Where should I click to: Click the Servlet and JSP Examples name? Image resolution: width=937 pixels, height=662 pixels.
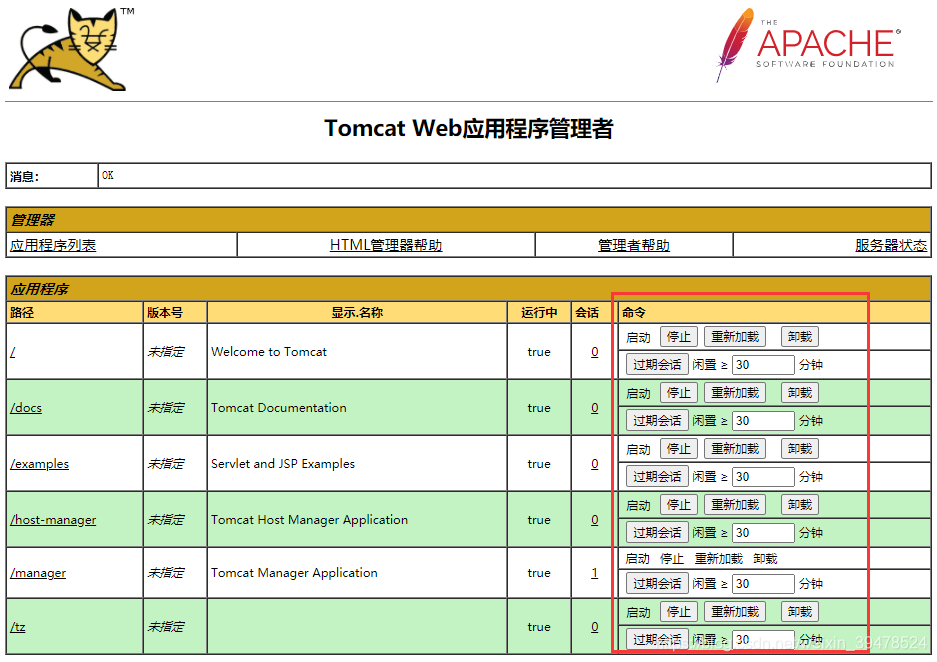[283, 464]
